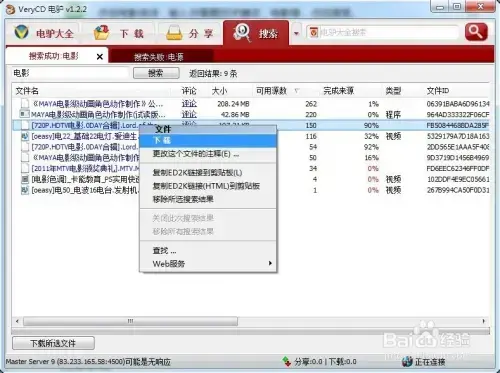
Task: Click the download folder icon
Action: click(x=101, y=33)
